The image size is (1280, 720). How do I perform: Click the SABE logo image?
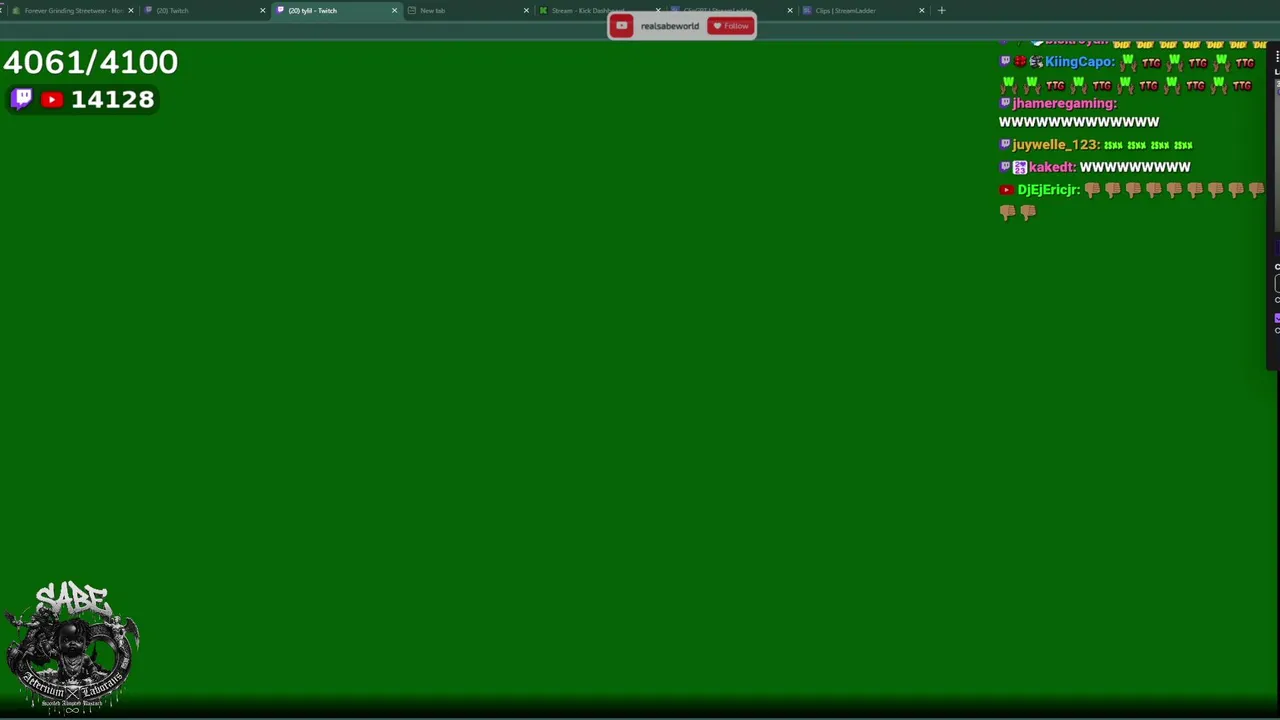click(72, 648)
